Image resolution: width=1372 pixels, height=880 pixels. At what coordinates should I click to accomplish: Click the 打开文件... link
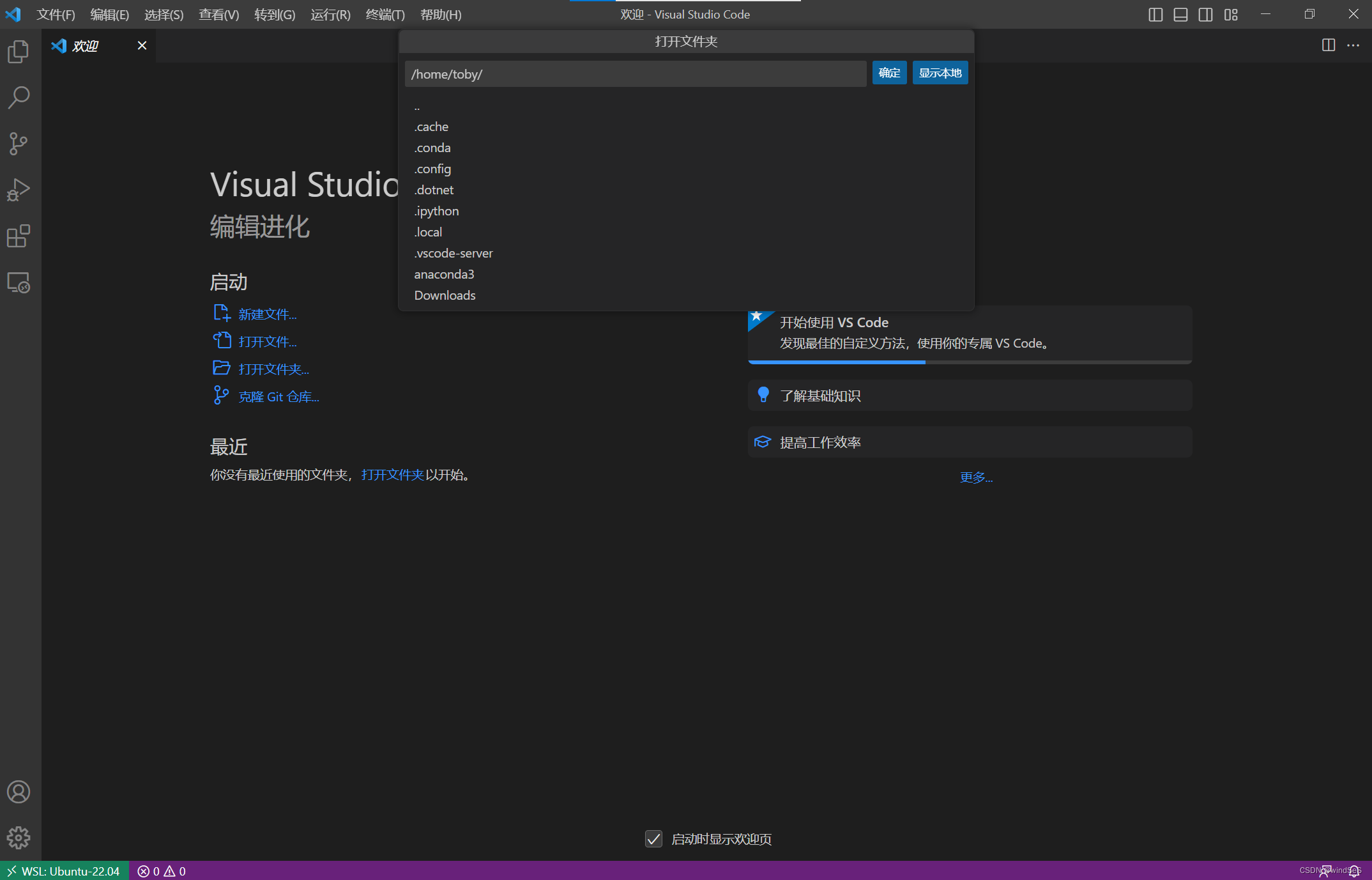coord(268,341)
